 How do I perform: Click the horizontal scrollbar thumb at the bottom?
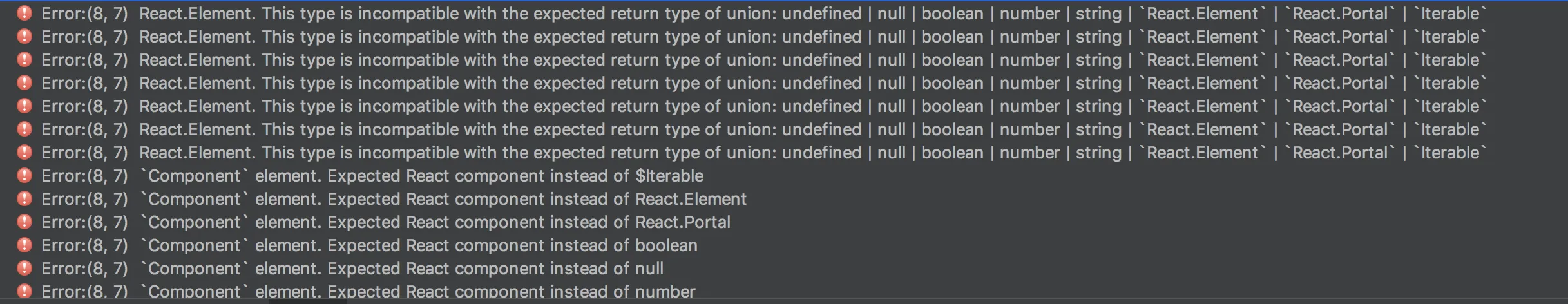point(308,301)
